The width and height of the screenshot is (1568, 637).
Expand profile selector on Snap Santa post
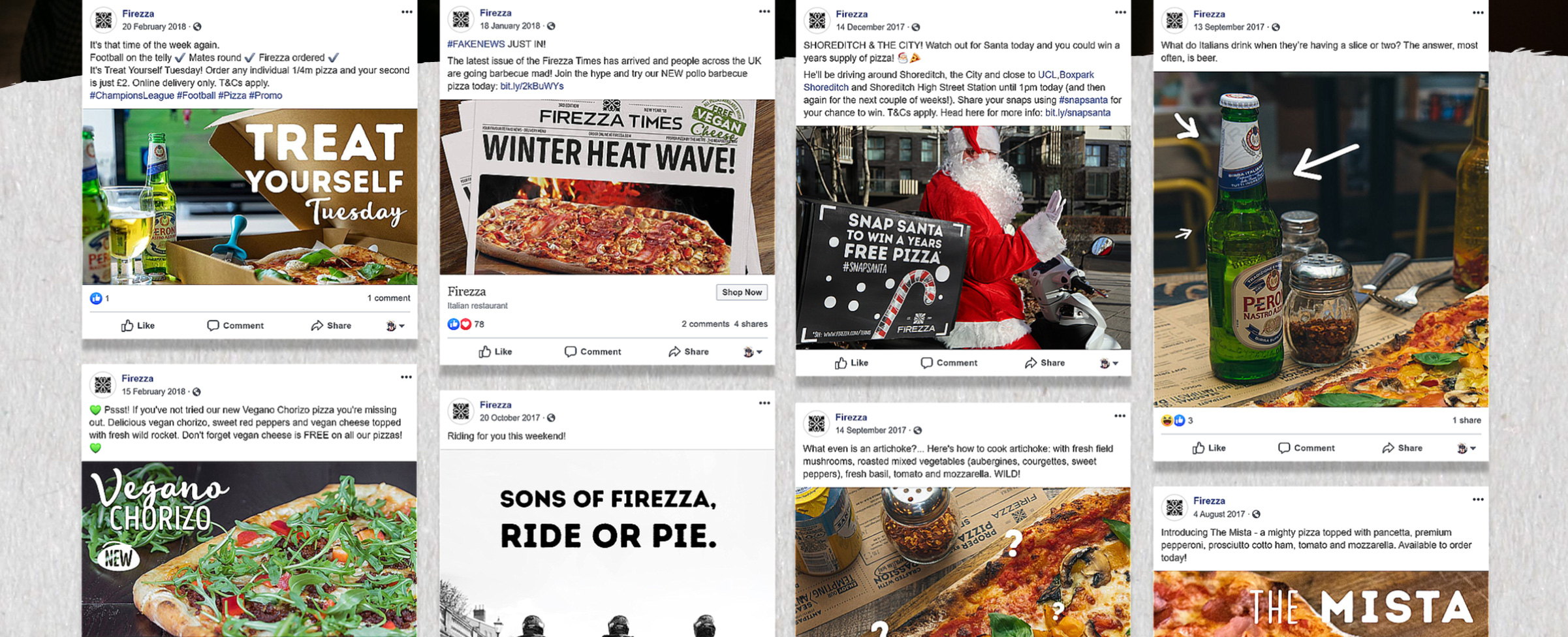[x=1108, y=363]
